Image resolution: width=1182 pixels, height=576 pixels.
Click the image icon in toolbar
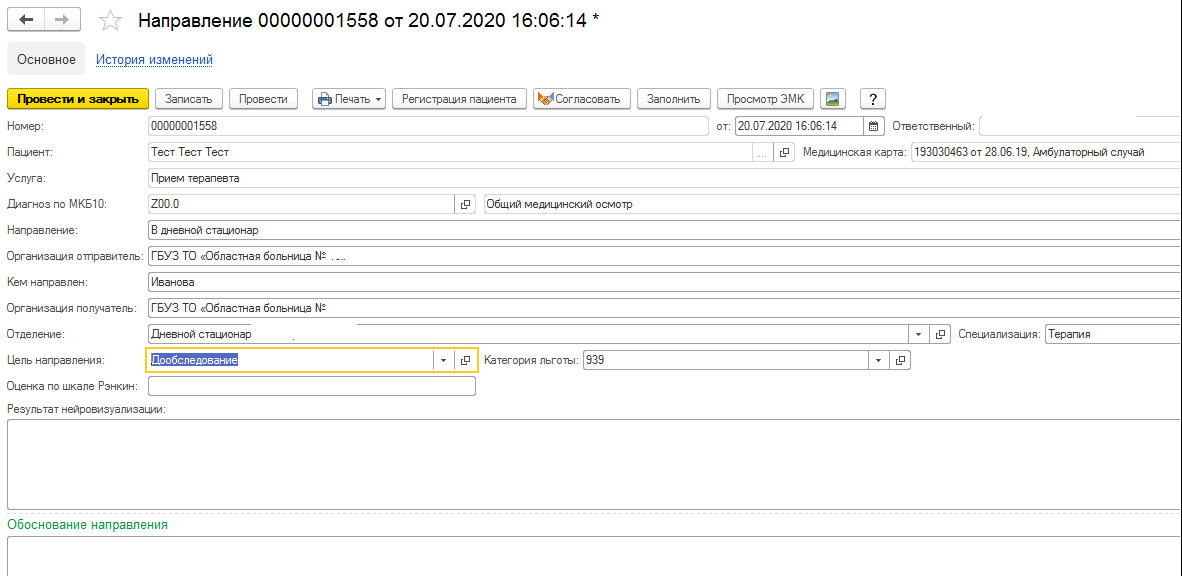pos(833,99)
